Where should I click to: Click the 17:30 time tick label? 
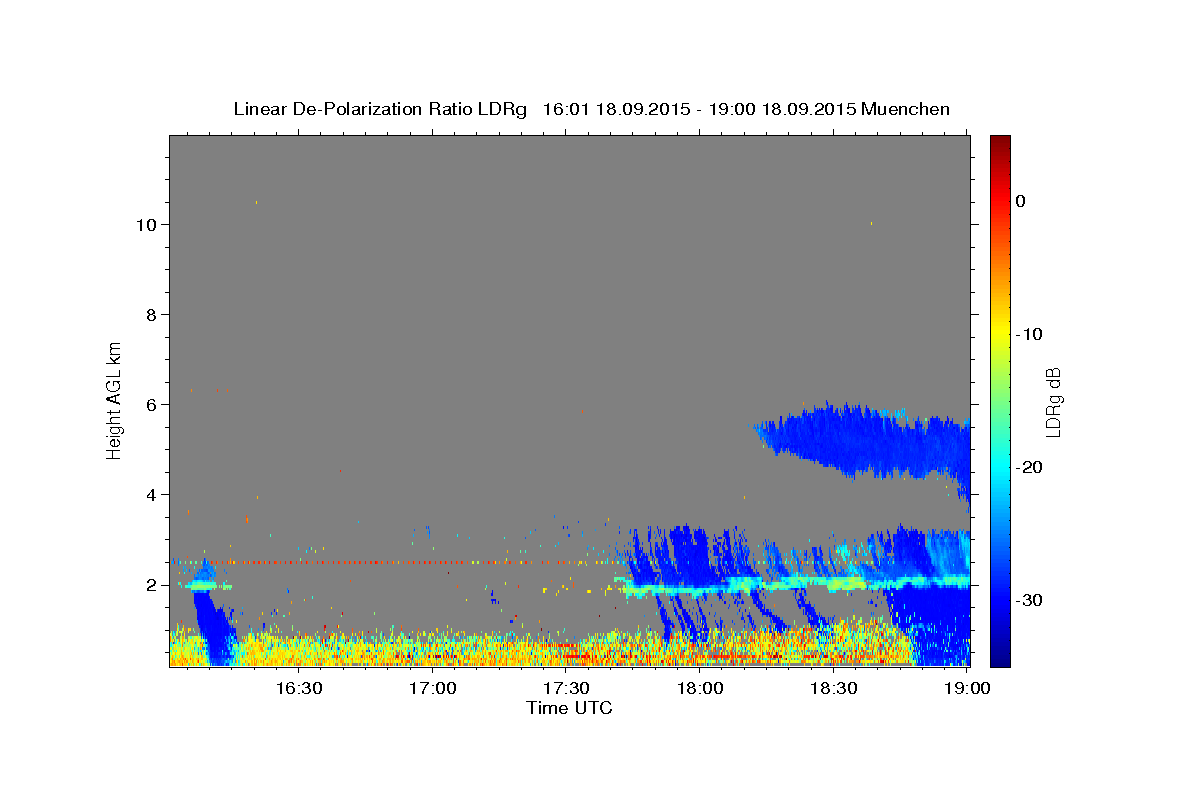tap(566, 689)
